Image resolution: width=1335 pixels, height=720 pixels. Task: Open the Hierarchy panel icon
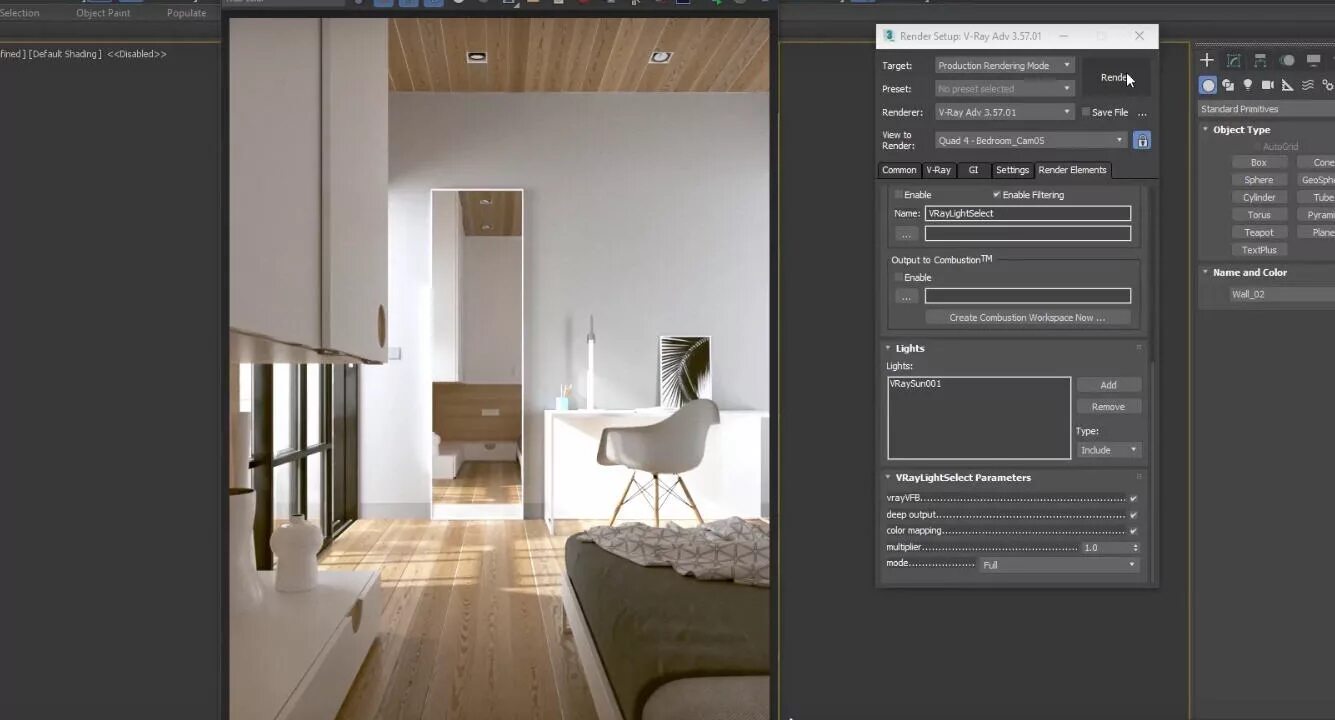pyautogui.click(x=1260, y=61)
